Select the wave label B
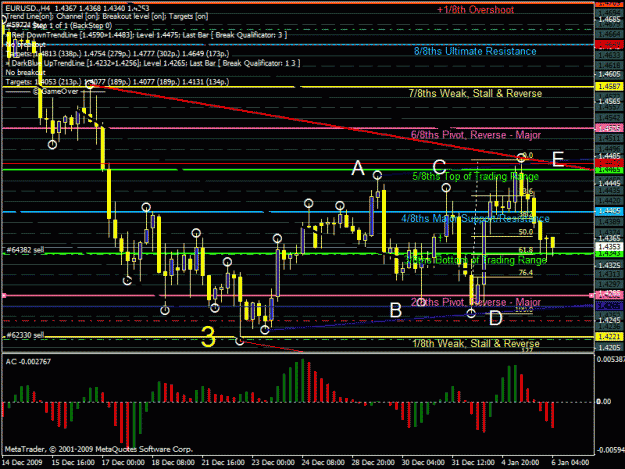Image resolution: width=625 pixels, height=469 pixels. pyautogui.click(x=395, y=310)
